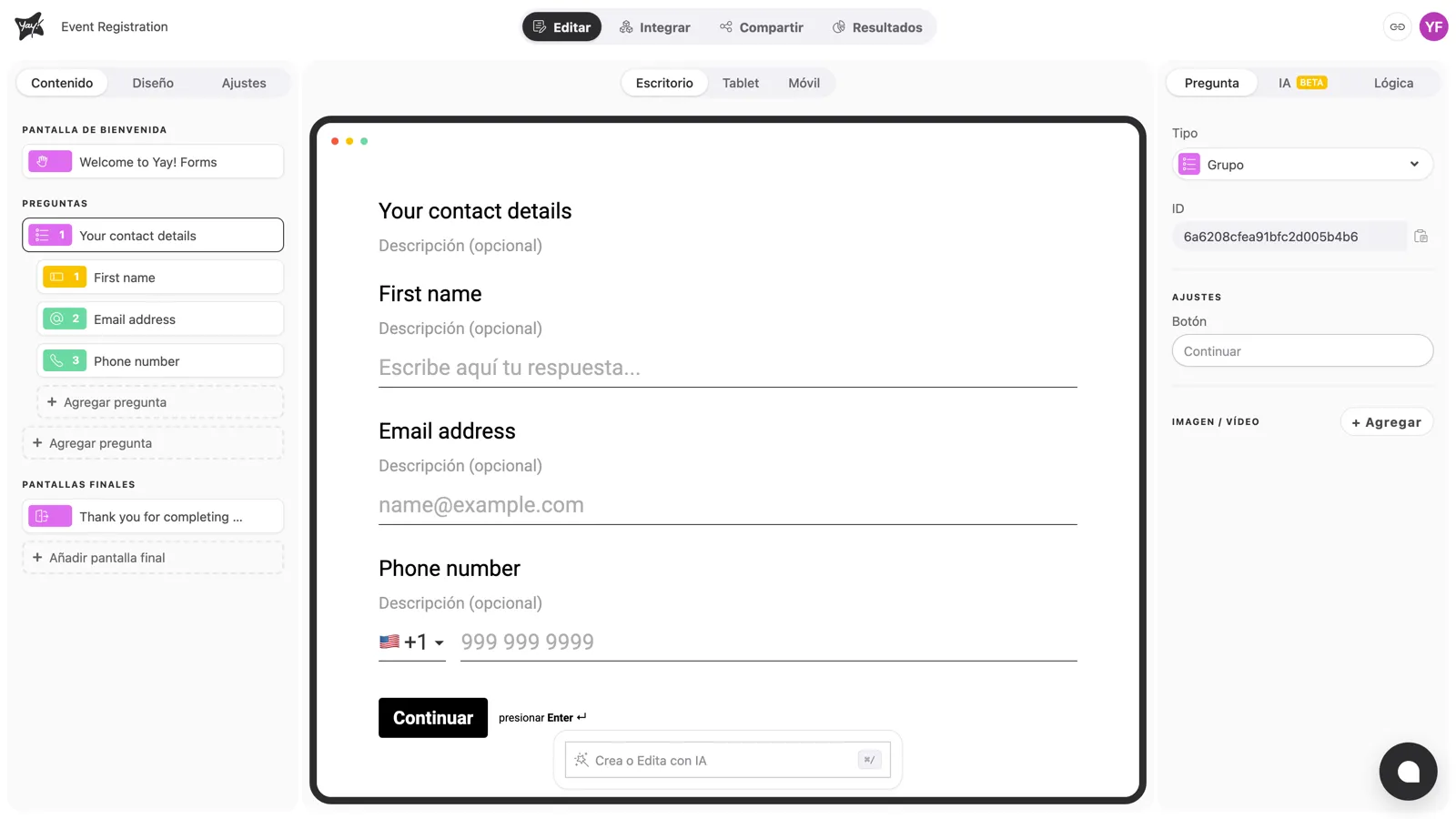
Task: Copy the question ID with clipboard icon
Action: point(1421,237)
